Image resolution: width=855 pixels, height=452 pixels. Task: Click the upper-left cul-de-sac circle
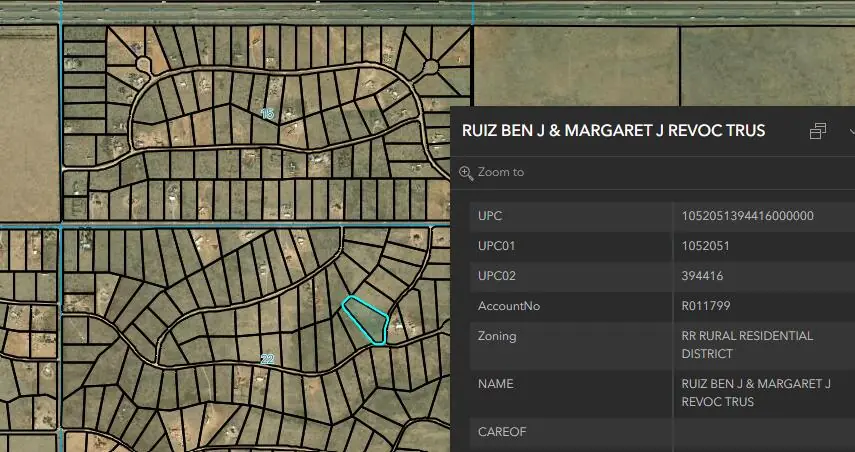[143, 65]
